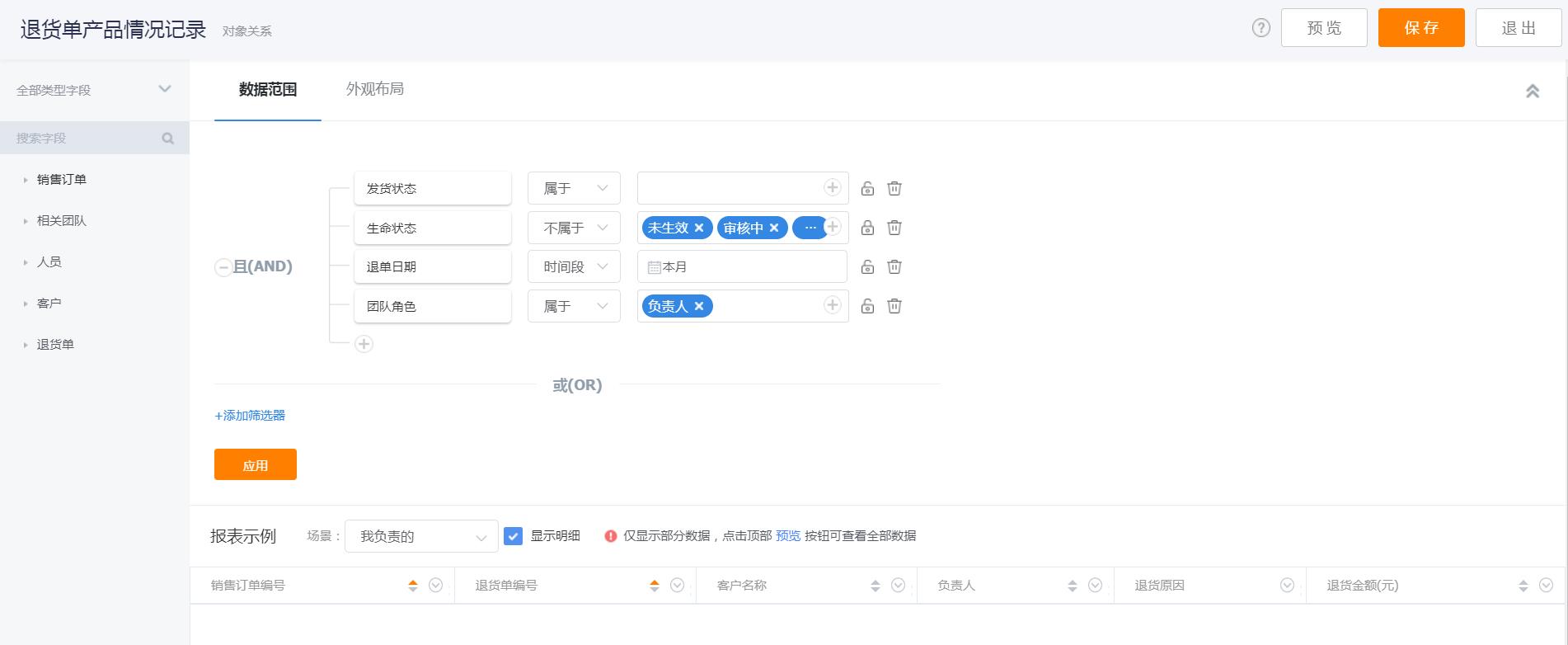Open the 场景 我负责的 dropdown
The width and height of the screenshot is (1568, 645).
coord(421,537)
